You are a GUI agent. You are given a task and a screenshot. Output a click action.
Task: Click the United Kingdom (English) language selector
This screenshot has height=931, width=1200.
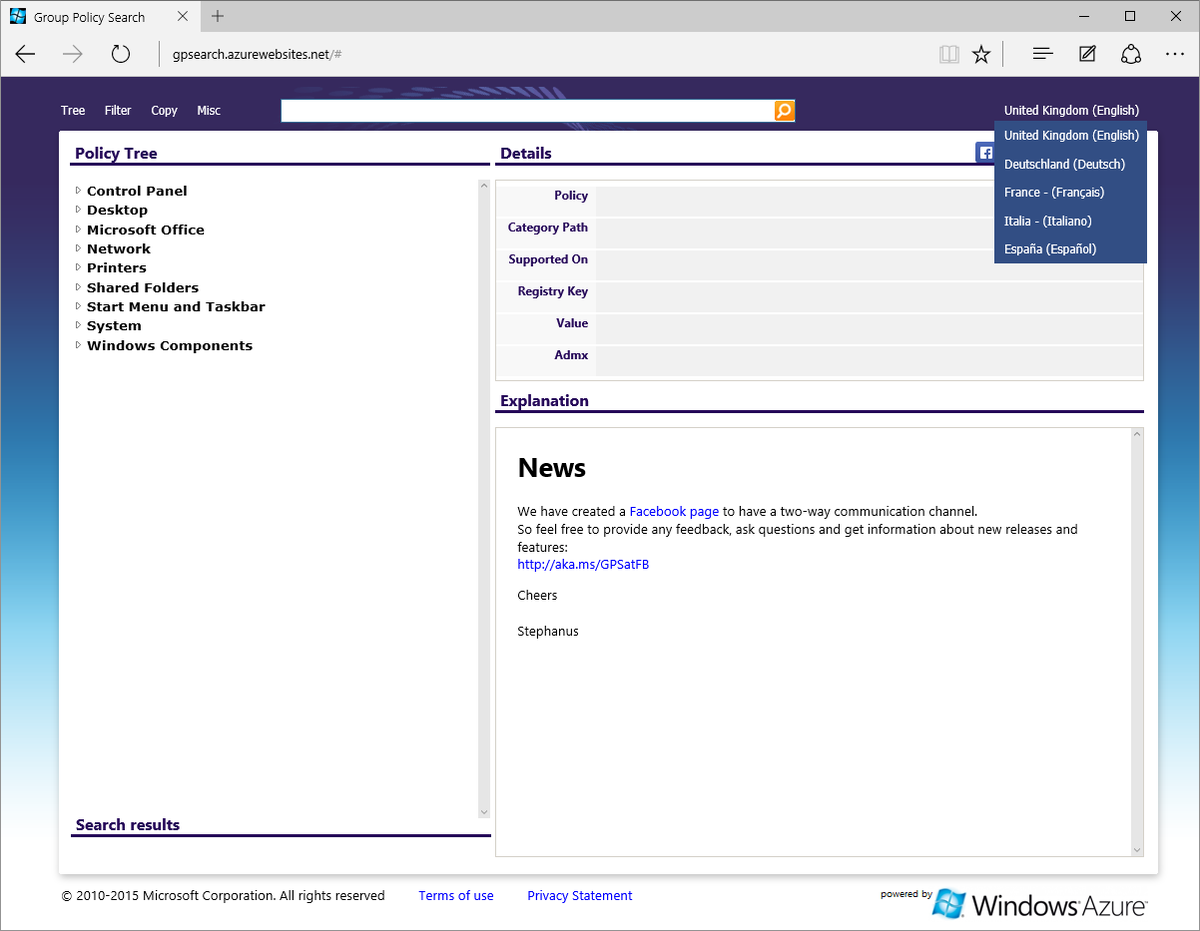tap(1071, 111)
